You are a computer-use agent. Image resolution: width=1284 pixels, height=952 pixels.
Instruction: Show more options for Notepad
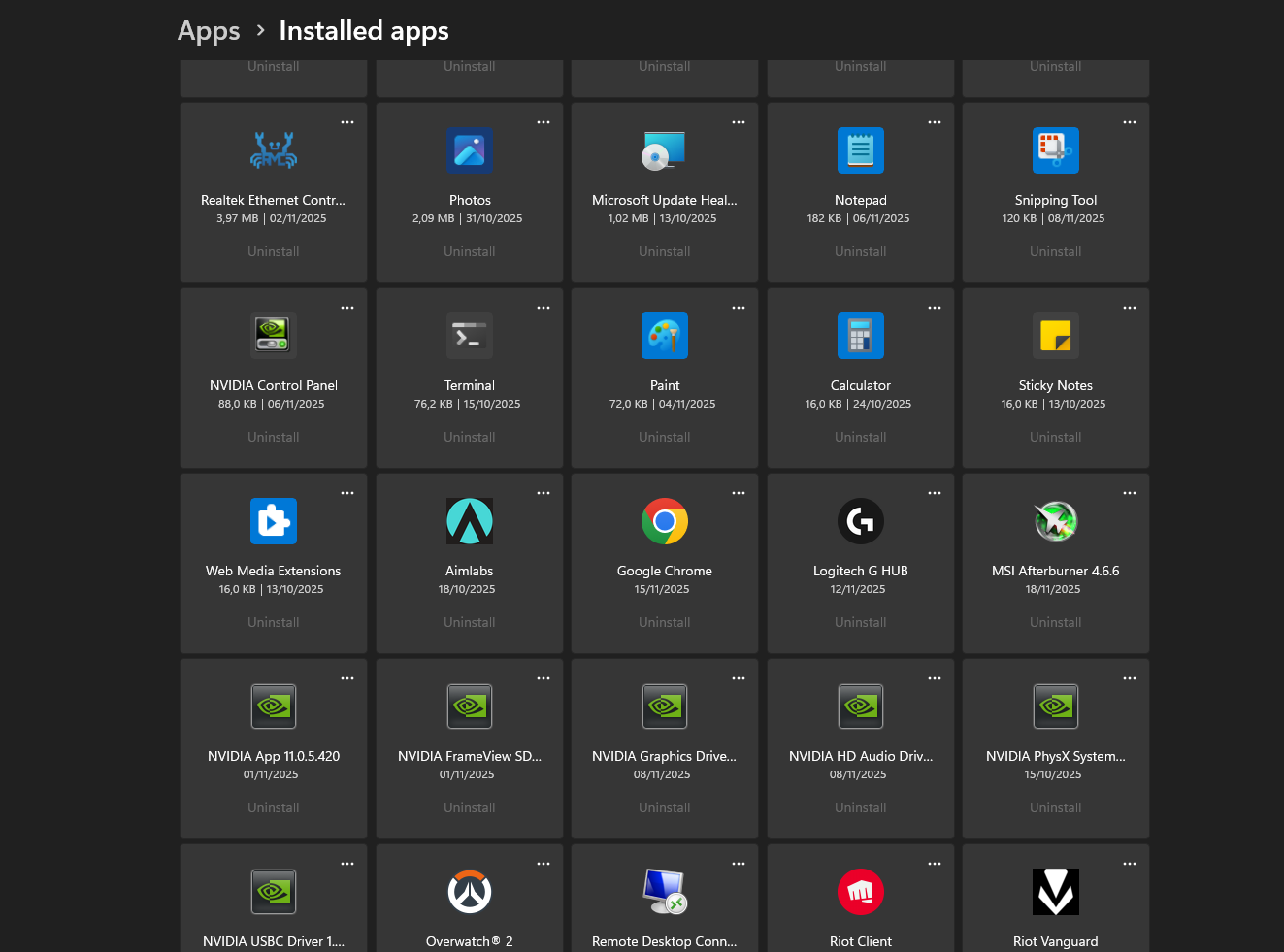pyautogui.click(x=935, y=122)
